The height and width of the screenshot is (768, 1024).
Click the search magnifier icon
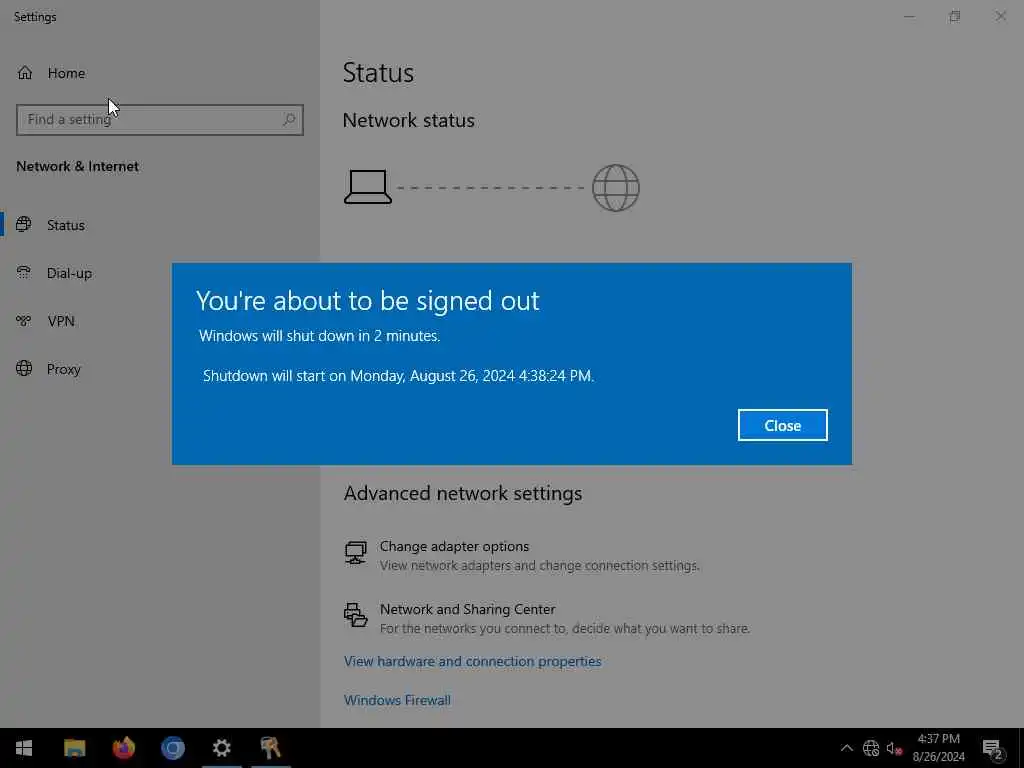[289, 120]
